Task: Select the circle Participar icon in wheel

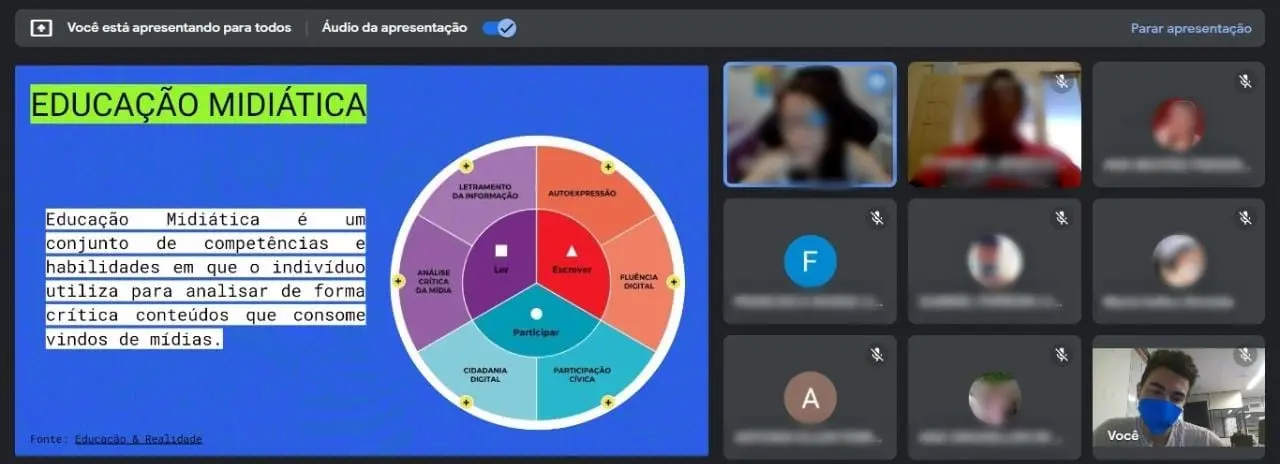Action: (536, 314)
